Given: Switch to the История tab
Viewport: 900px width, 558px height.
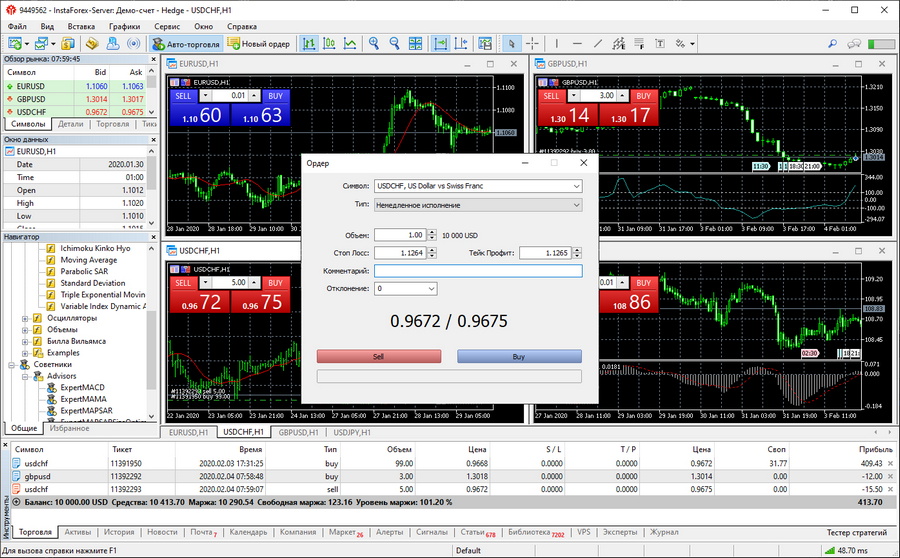Looking at the screenshot, I should (x=119, y=532).
